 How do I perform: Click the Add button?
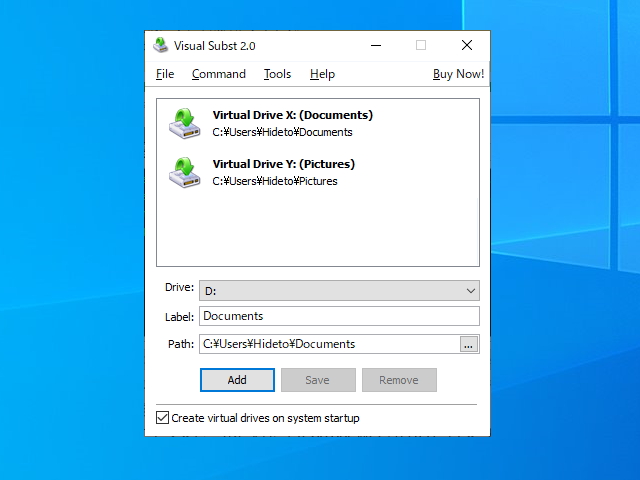[x=237, y=380]
